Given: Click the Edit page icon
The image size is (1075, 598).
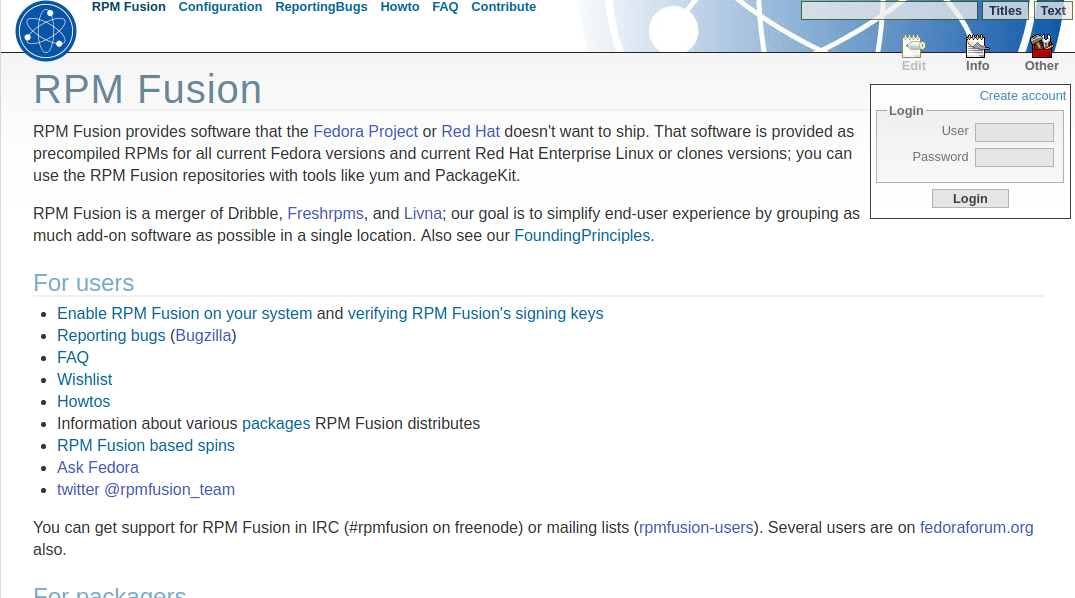Looking at the screenshot, I should [913, 48].
